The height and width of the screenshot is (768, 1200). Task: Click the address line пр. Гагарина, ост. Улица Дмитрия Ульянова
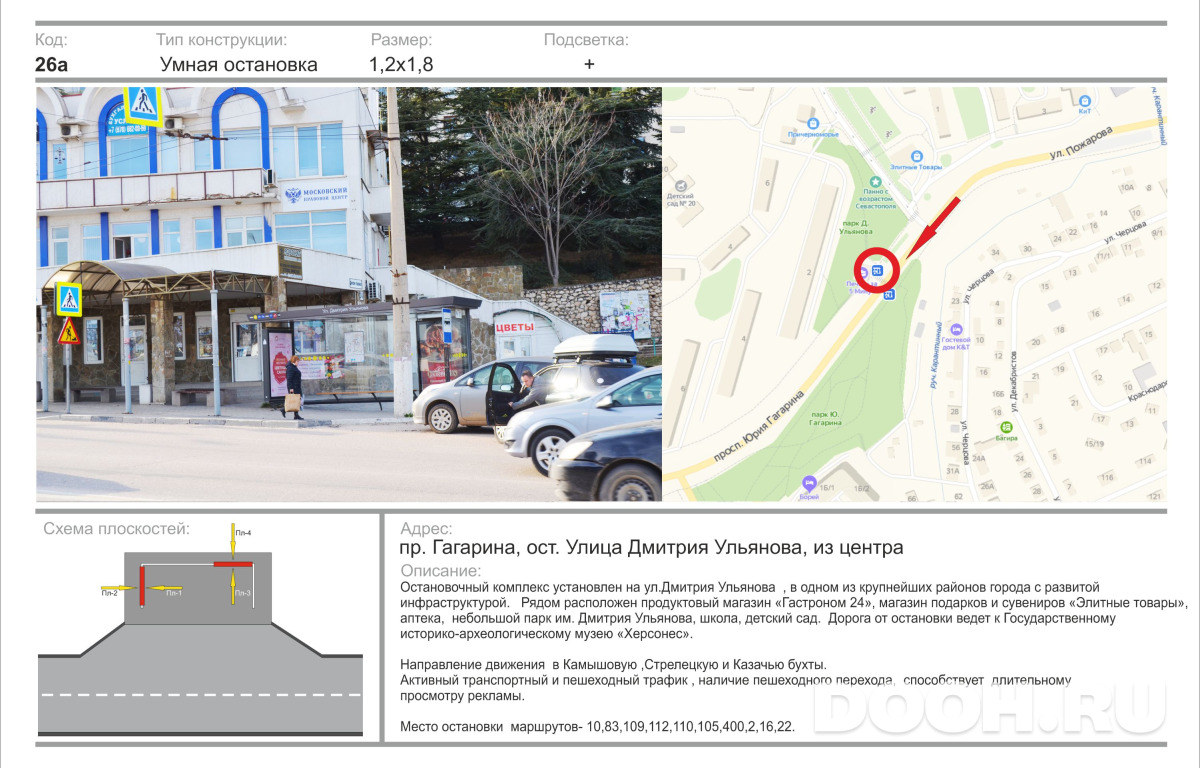click(x=651, y=548)
